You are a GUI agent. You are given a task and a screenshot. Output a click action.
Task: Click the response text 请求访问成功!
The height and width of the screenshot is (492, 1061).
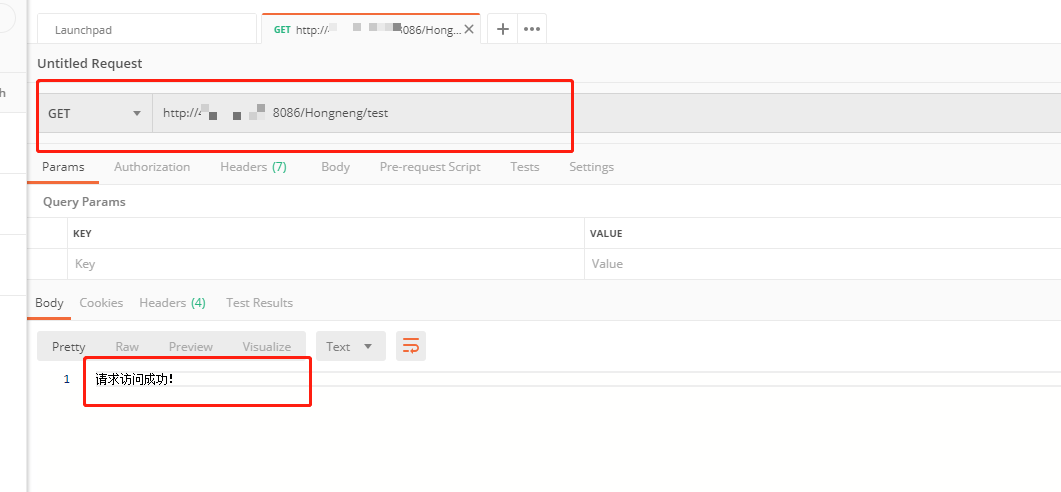pyautogui.click(x=134, y=379)
